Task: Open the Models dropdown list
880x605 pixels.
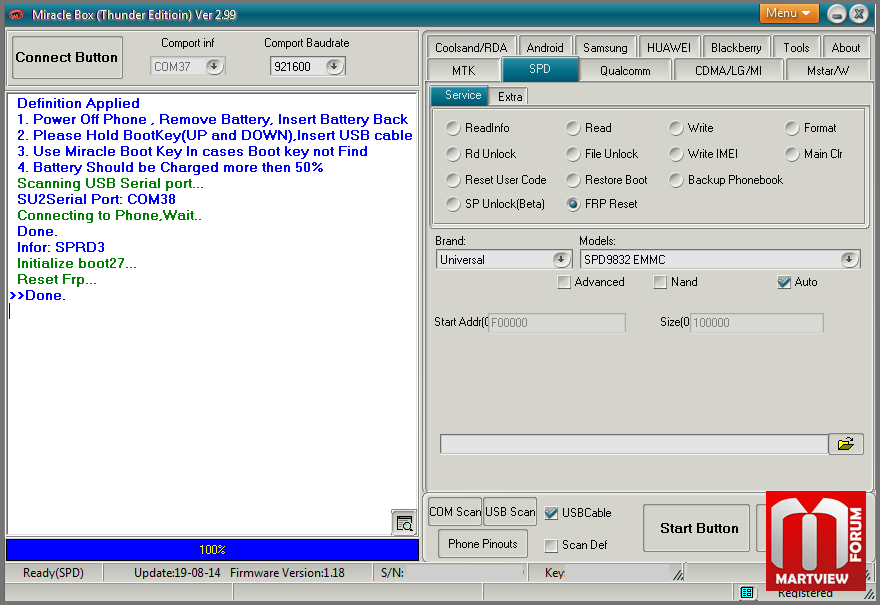Action: coord(849,260)
